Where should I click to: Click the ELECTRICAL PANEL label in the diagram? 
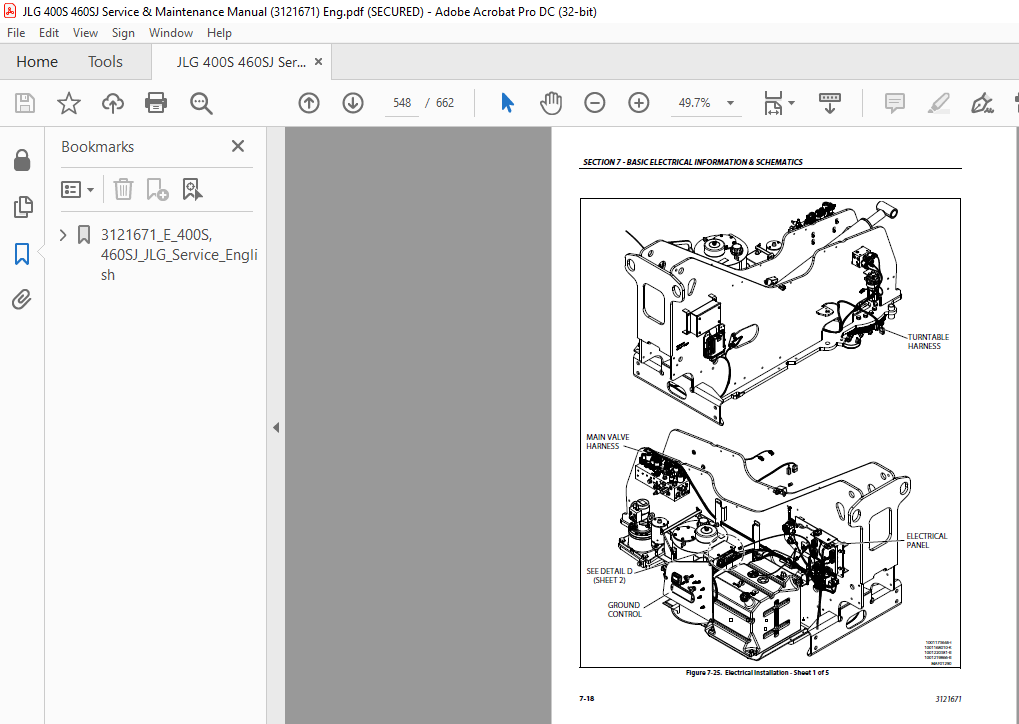coord(926,540)
